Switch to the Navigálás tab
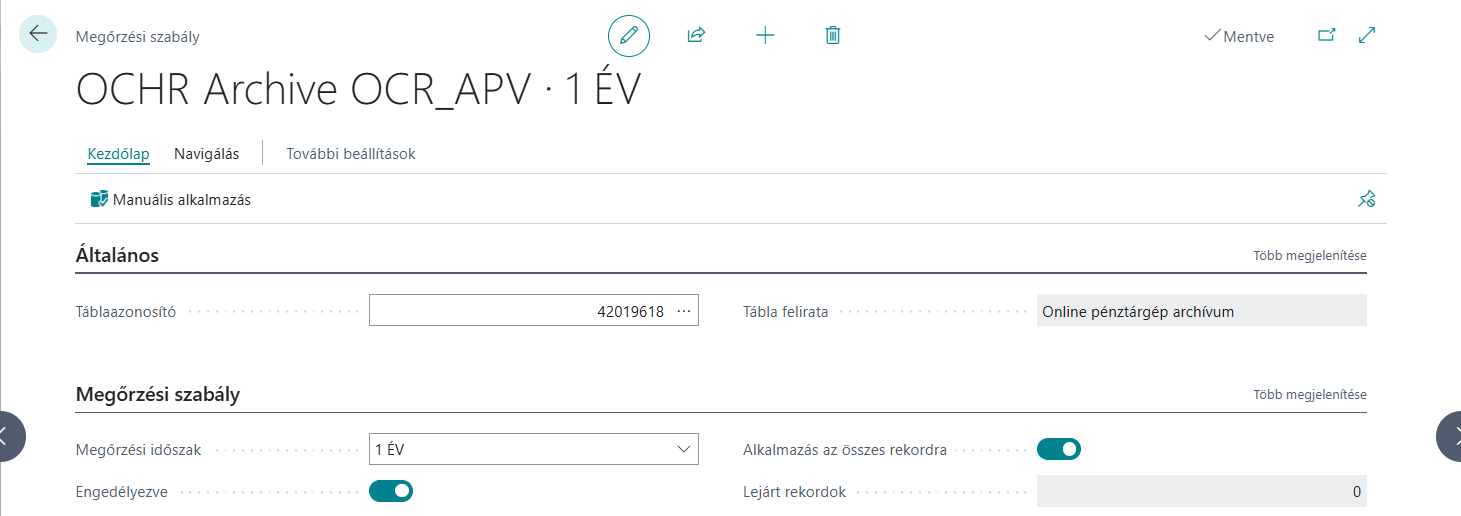The height and width of the screenshot is (516, 1461). point(206,154)
